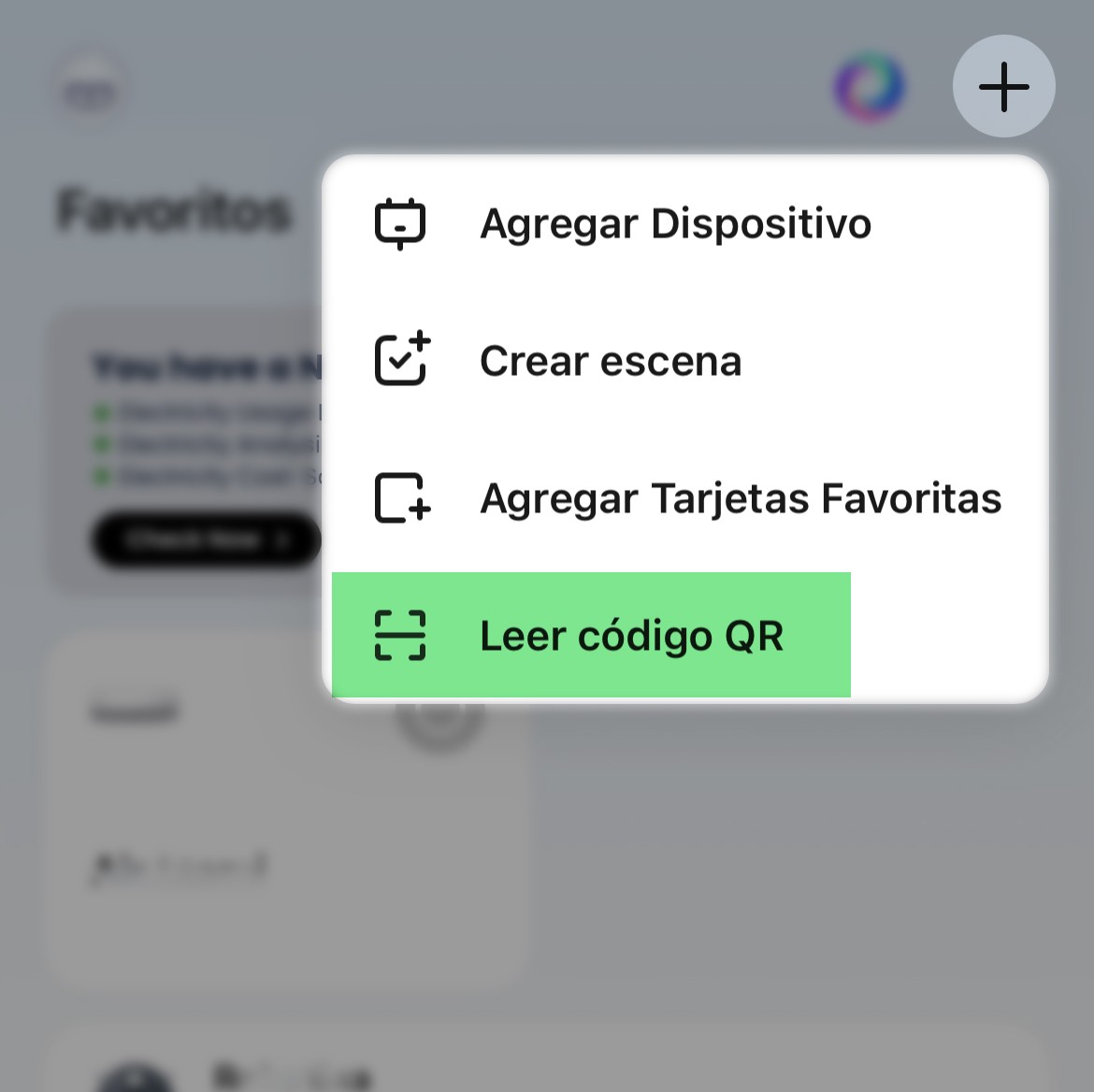Viewport: 1094px width, 1092px height.
Task: Select the Agregar Dispositivo menu entry
Action: [675, 224]
